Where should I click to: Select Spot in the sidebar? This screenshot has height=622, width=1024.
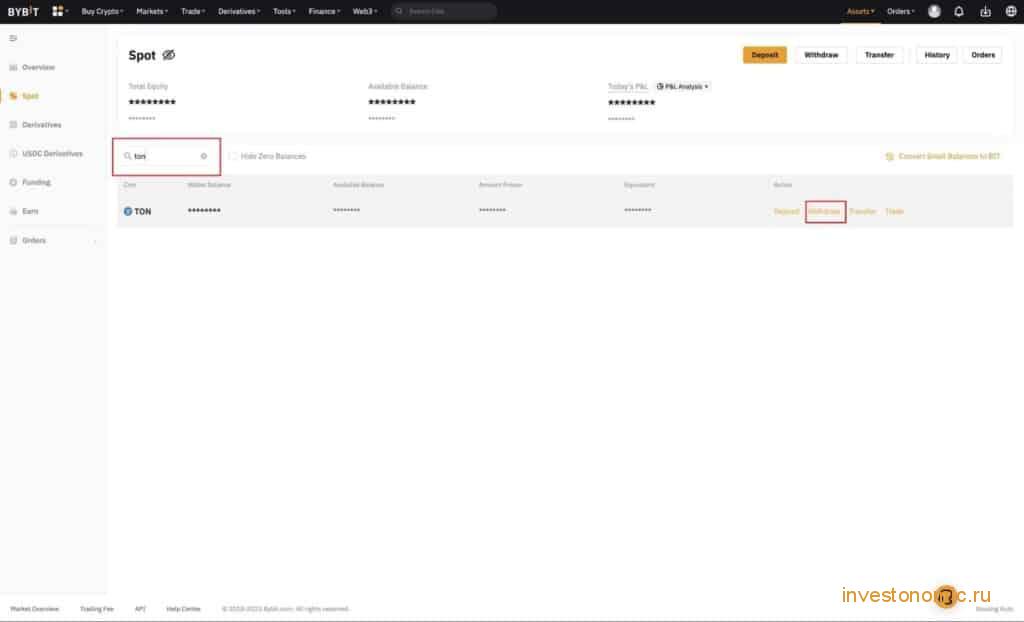click(x=30, y=96)
